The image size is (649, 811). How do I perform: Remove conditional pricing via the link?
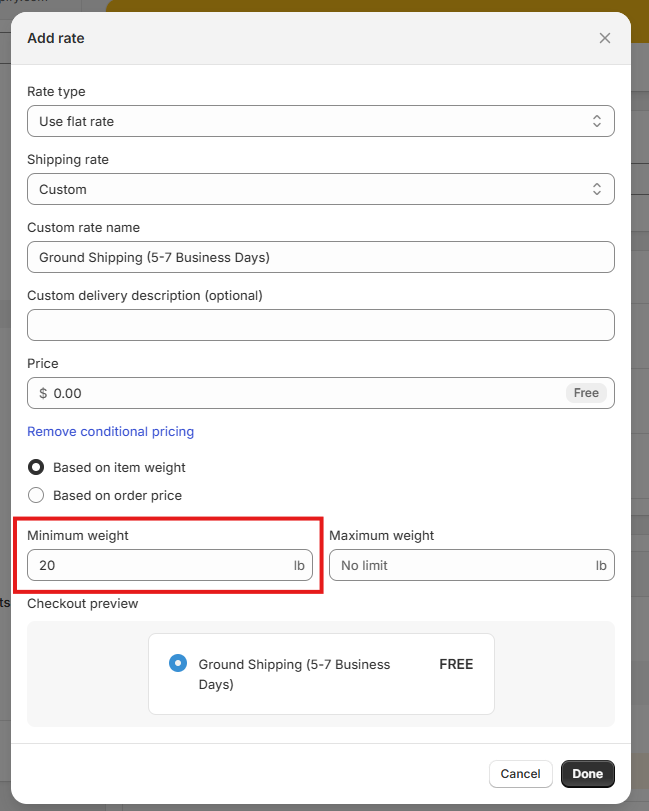(110, 431)
